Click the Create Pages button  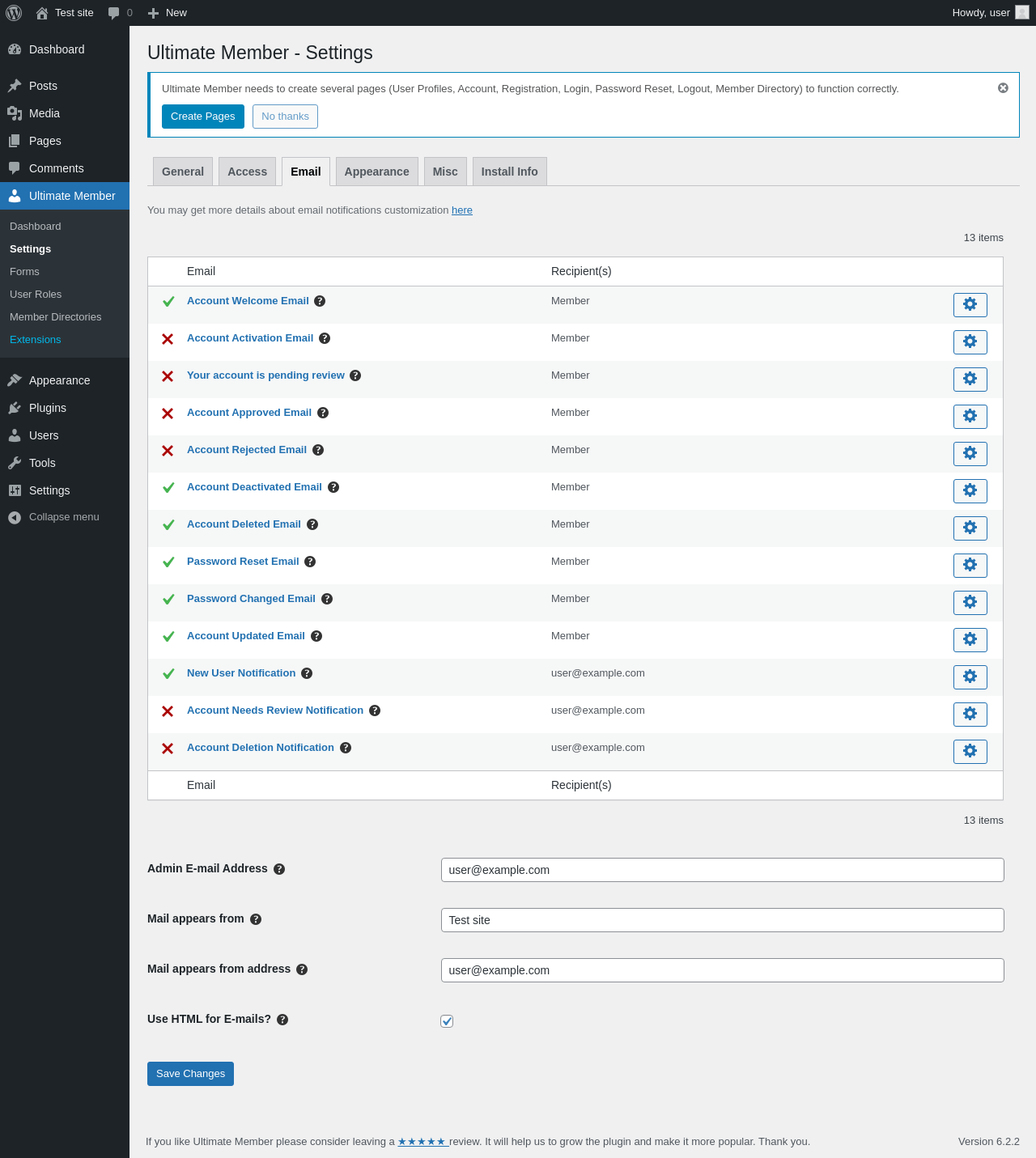coord(202,117)
